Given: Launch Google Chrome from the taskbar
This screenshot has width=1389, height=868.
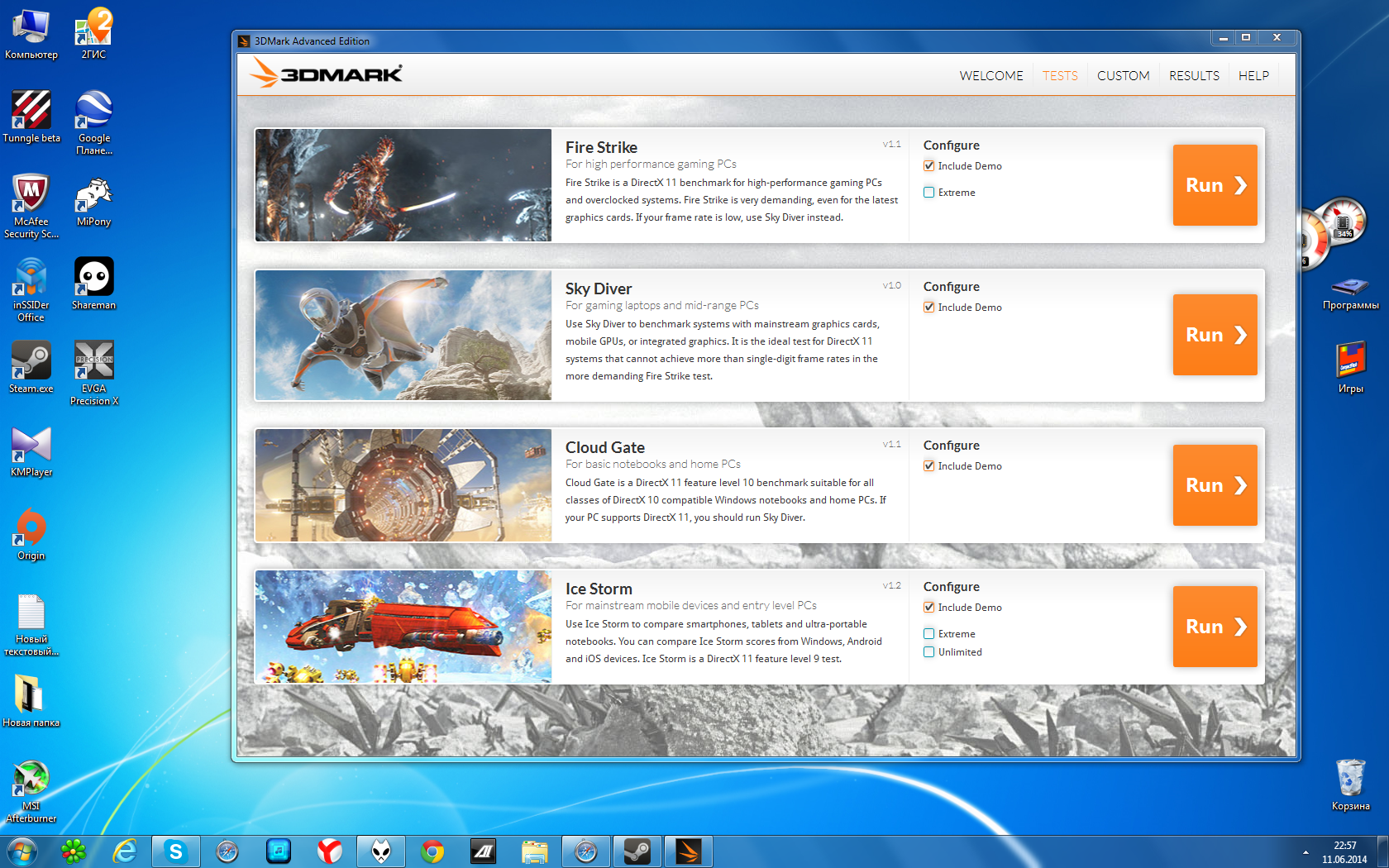Looking at the screenshot, I should coord(432,851).
